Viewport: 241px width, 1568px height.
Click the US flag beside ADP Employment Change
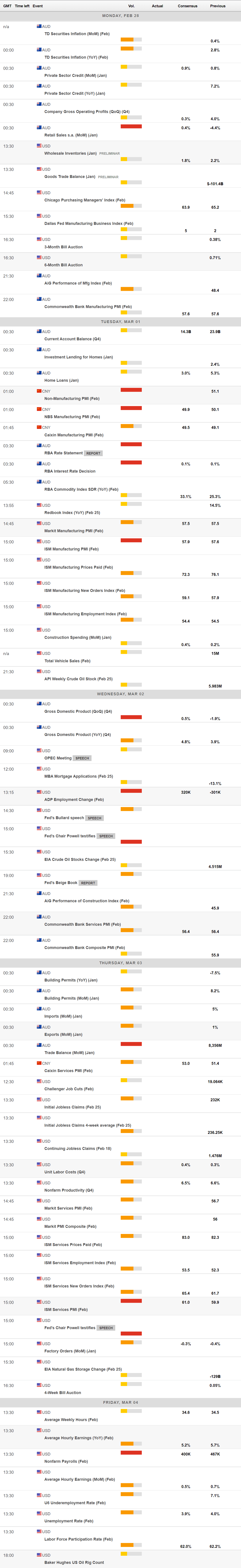click(39, 792)
